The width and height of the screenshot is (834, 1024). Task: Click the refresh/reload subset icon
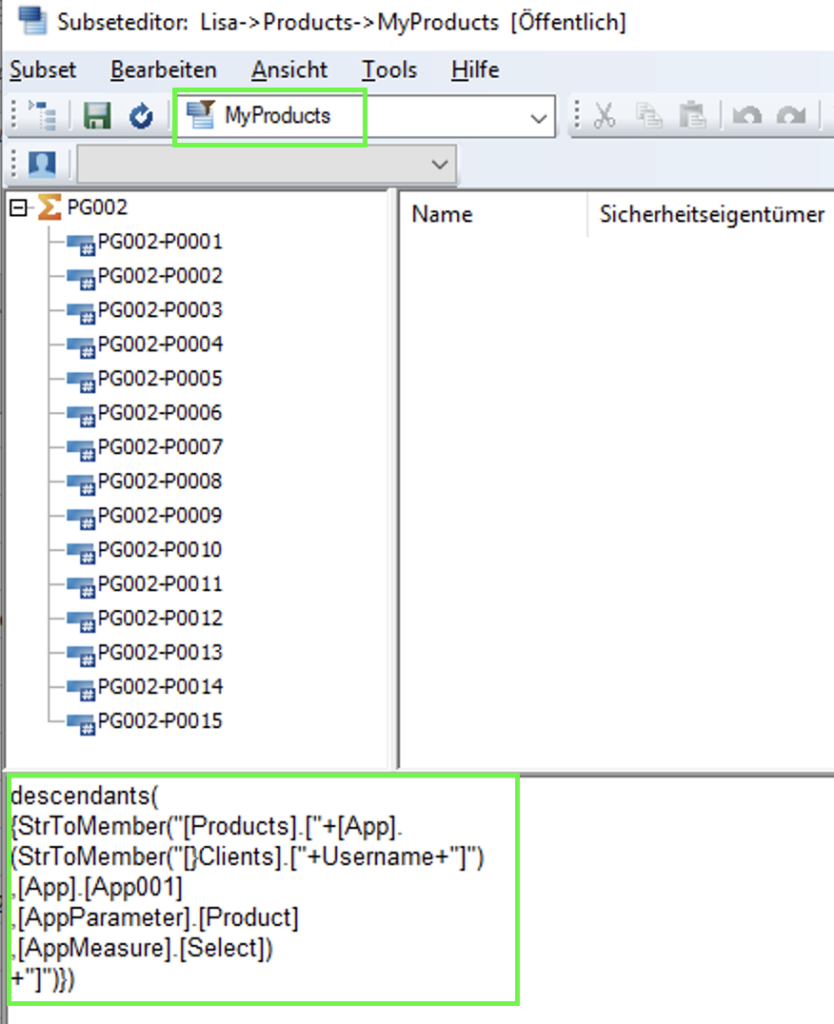pyautogui.click(x=141, y=116)
